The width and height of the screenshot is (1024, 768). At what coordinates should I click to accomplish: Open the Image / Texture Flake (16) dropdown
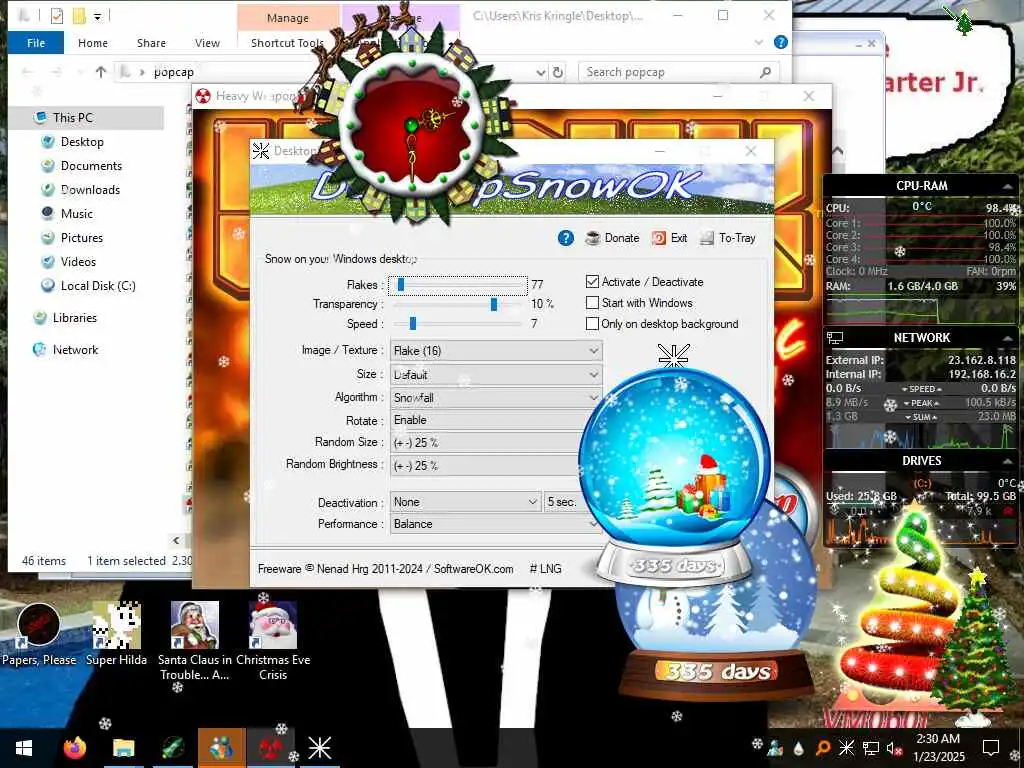click(x=496, y=351)
